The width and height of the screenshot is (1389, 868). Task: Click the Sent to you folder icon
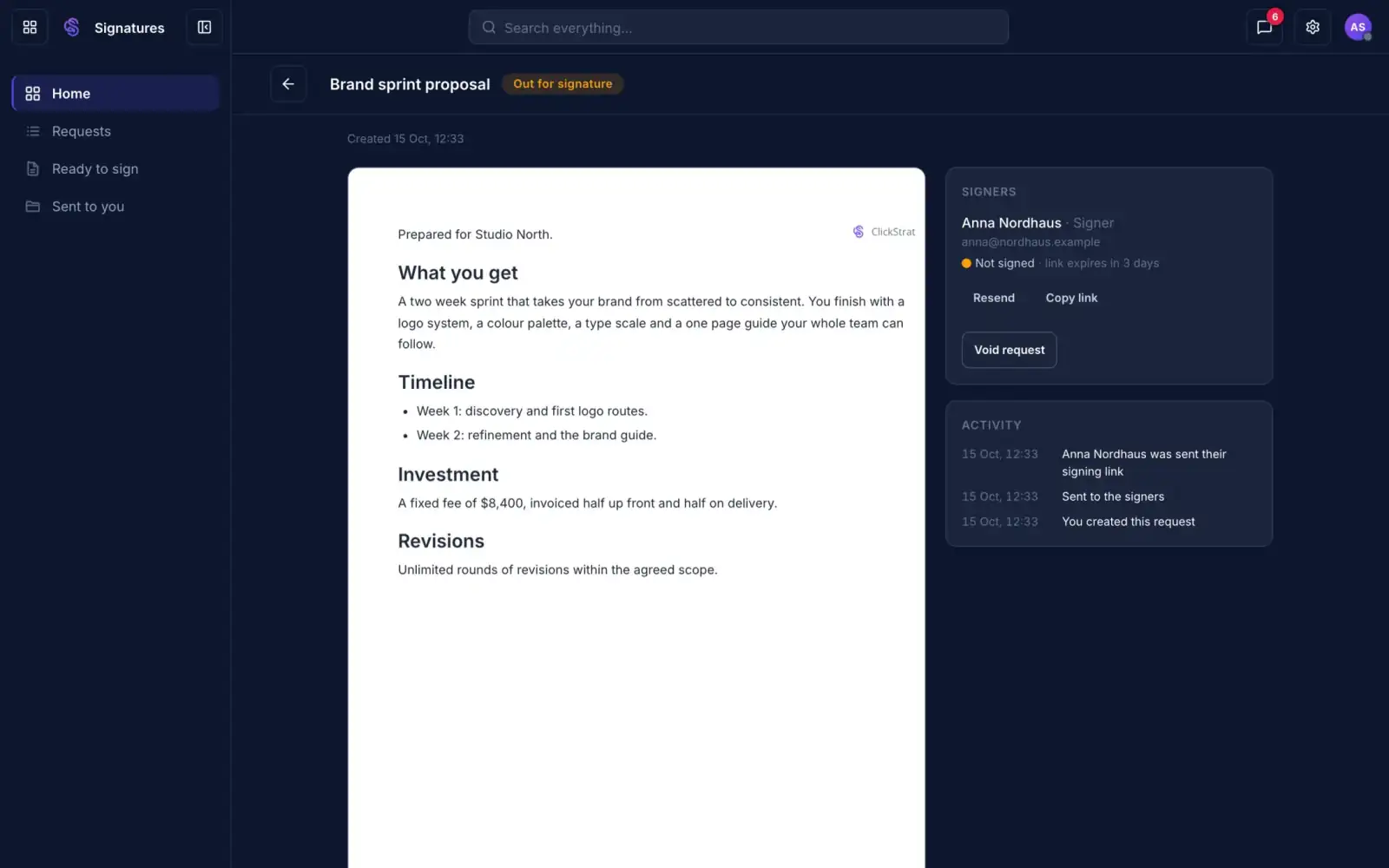33,207
